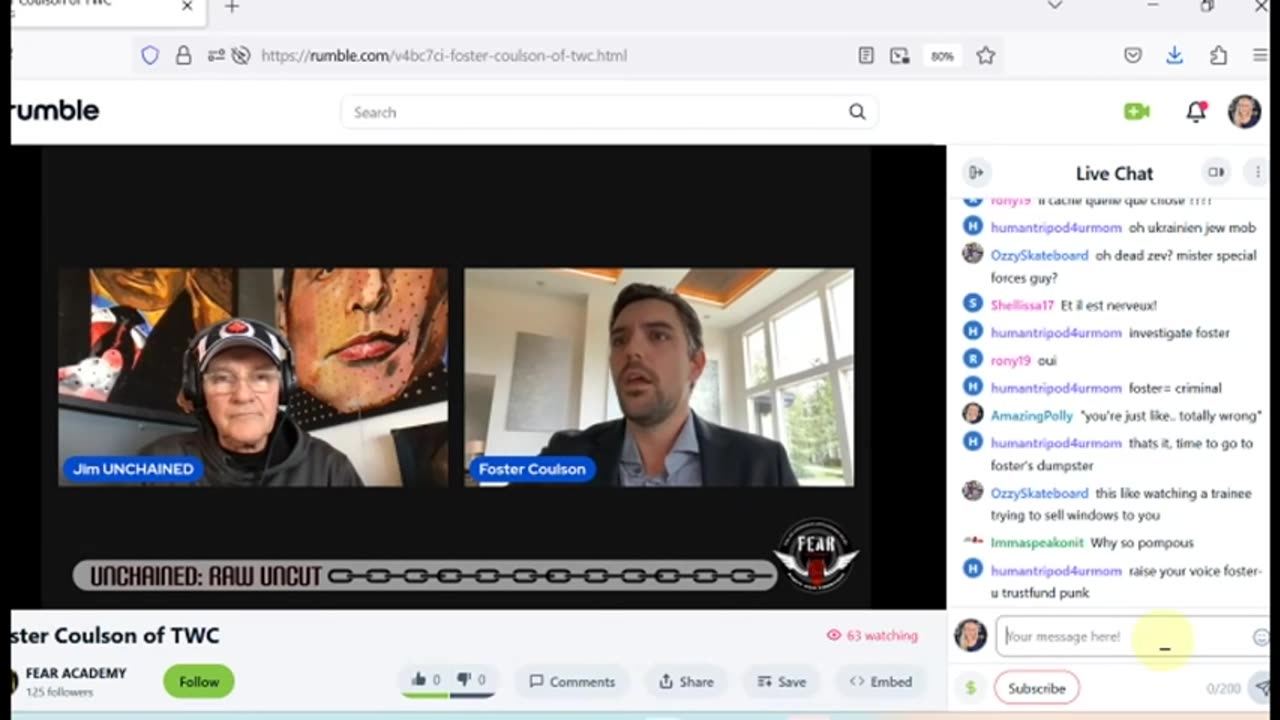Viewport: 1280px width, 720px height.
Task: Click rony19's 'oui' message username
Action: point(1010,360)
